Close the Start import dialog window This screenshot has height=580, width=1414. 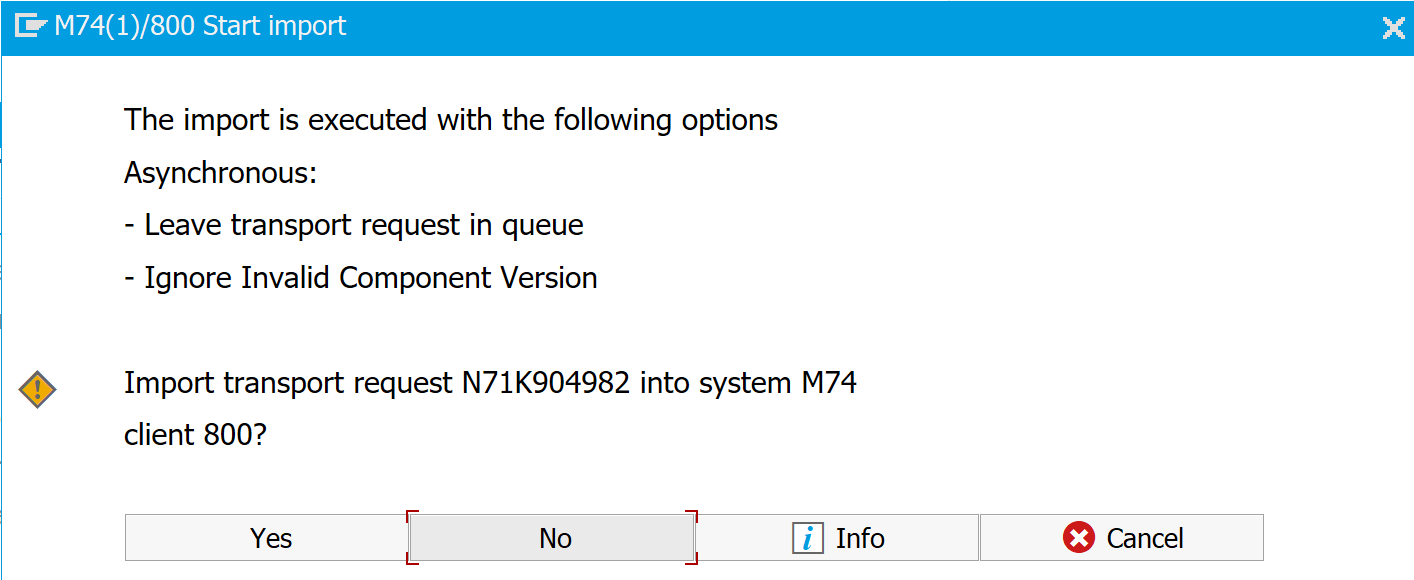tap(1393, 28)
